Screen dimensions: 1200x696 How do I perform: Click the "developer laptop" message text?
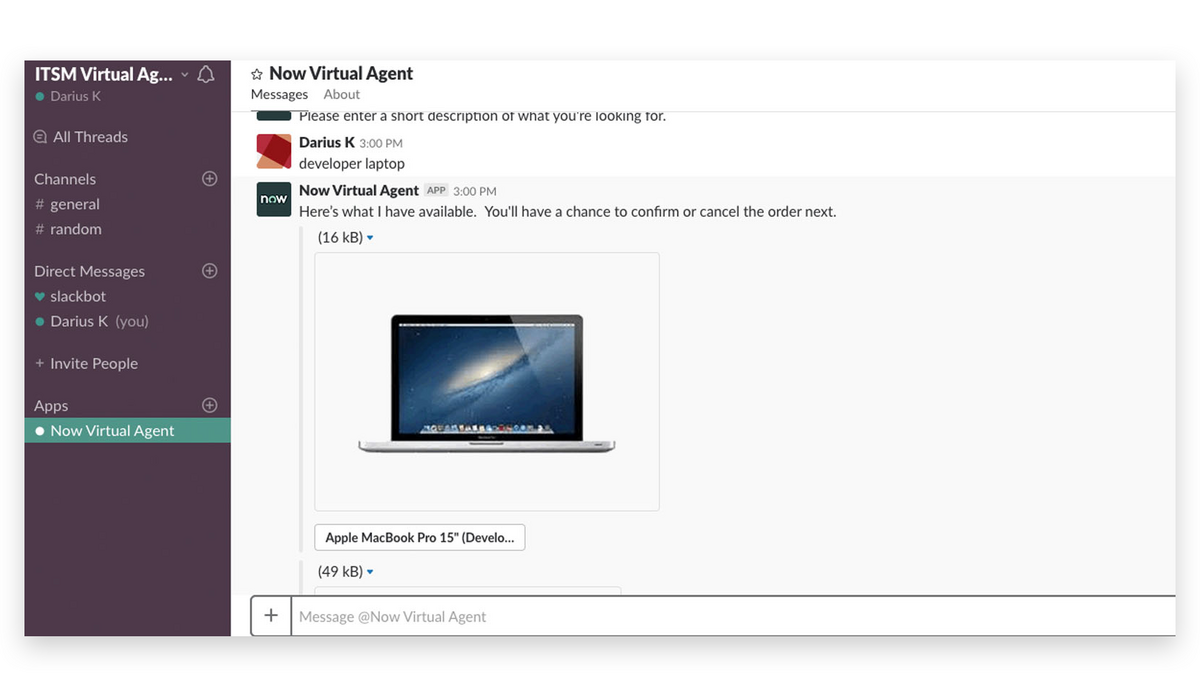(x=352, y=163)
